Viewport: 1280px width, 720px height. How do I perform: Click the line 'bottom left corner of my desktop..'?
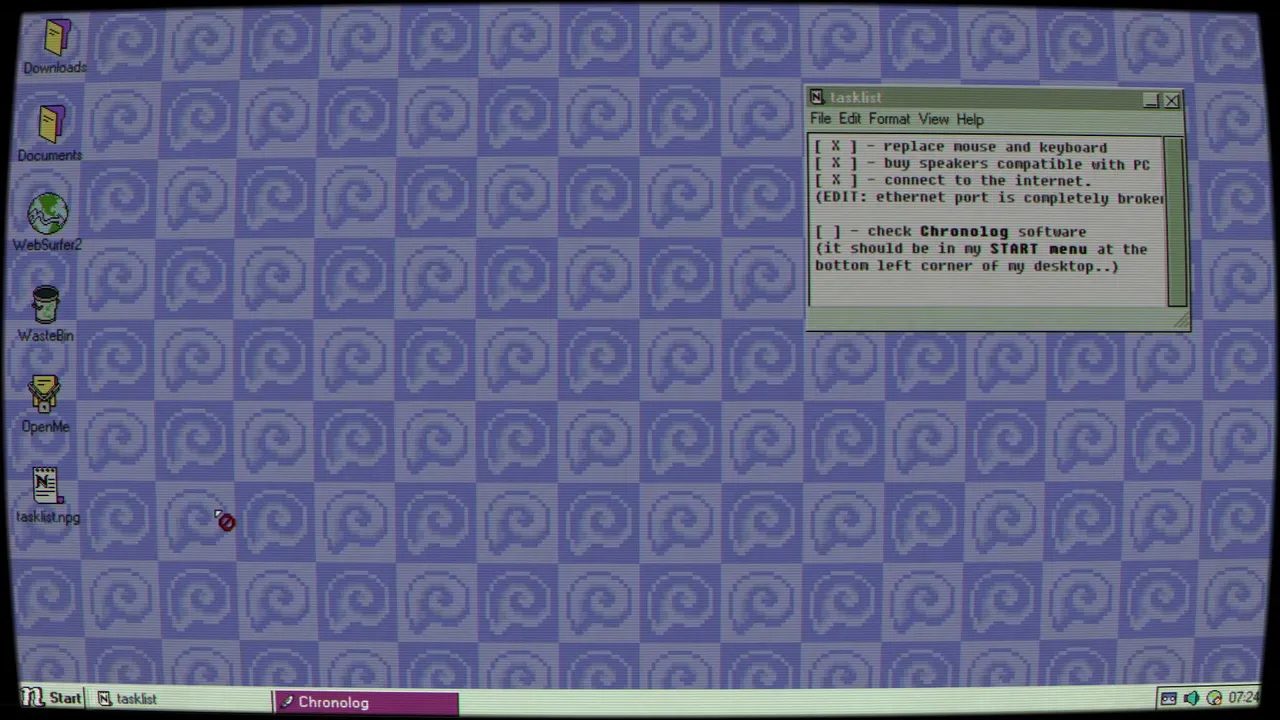(967, 266)
